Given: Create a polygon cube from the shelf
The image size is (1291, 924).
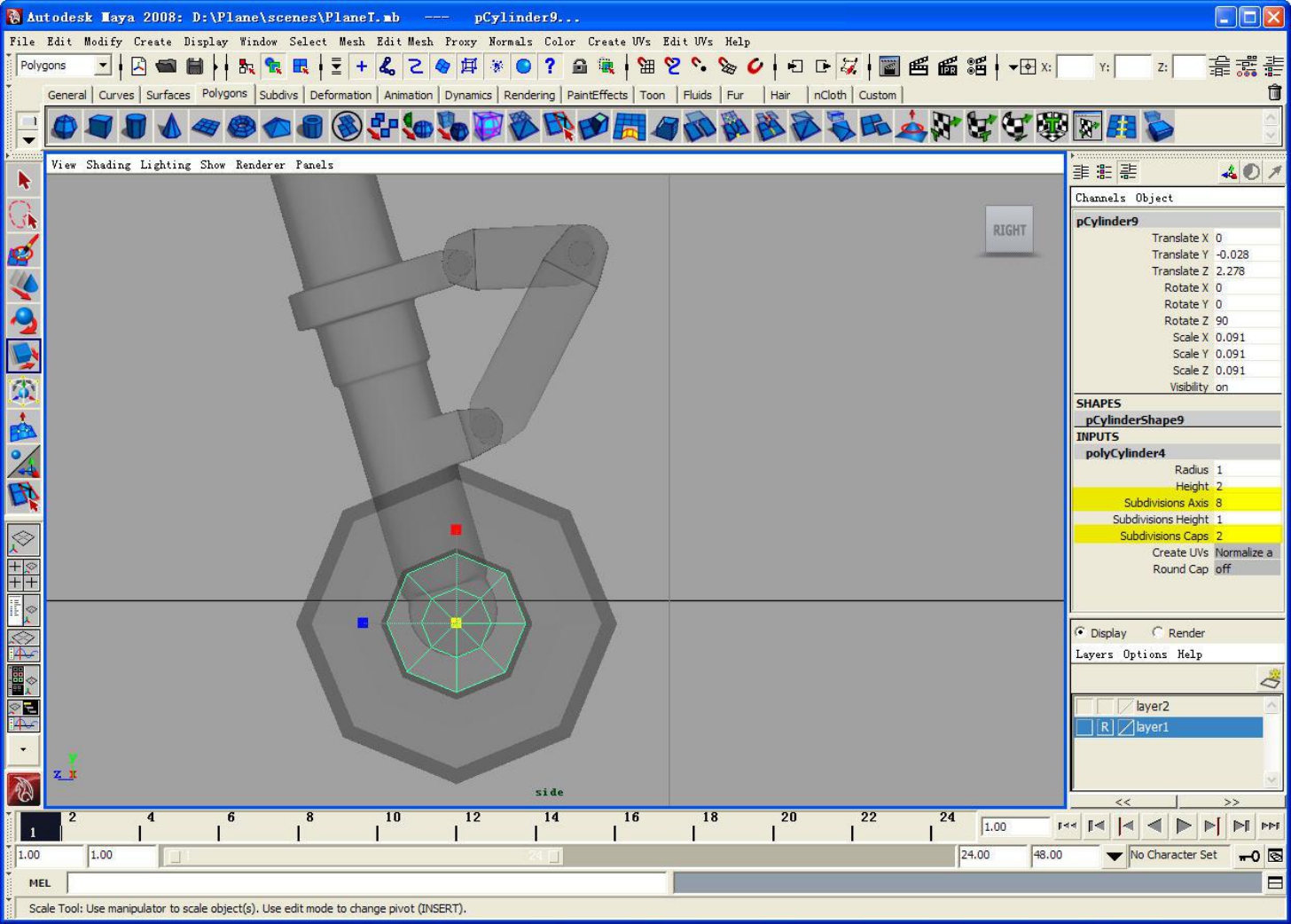Looking at the screenshot, I should [x=100, y=127].
